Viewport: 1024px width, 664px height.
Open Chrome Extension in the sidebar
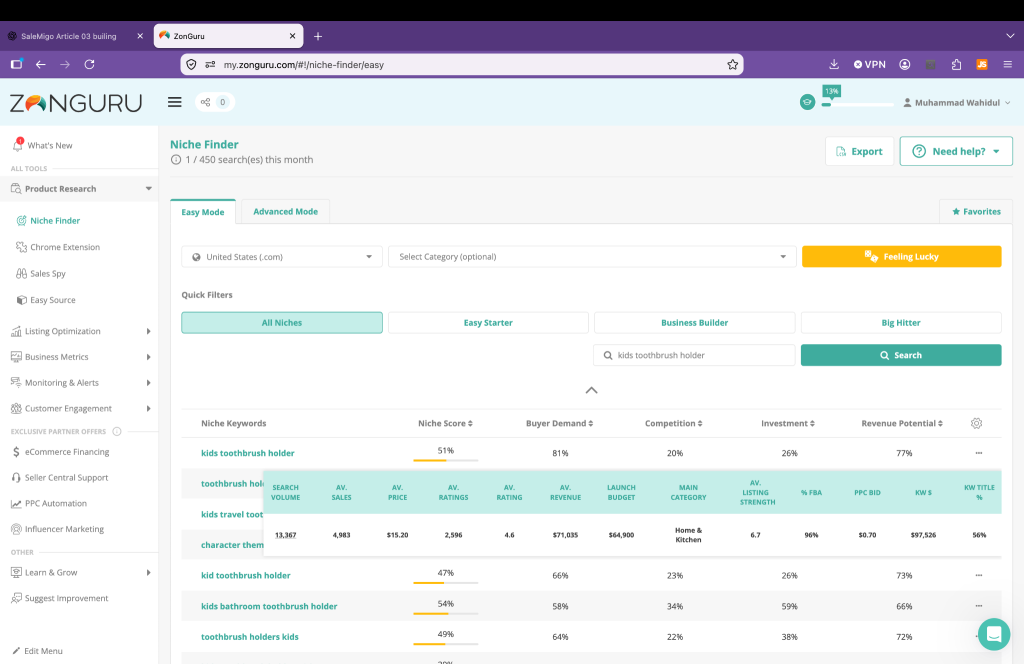tap(65, 247)
